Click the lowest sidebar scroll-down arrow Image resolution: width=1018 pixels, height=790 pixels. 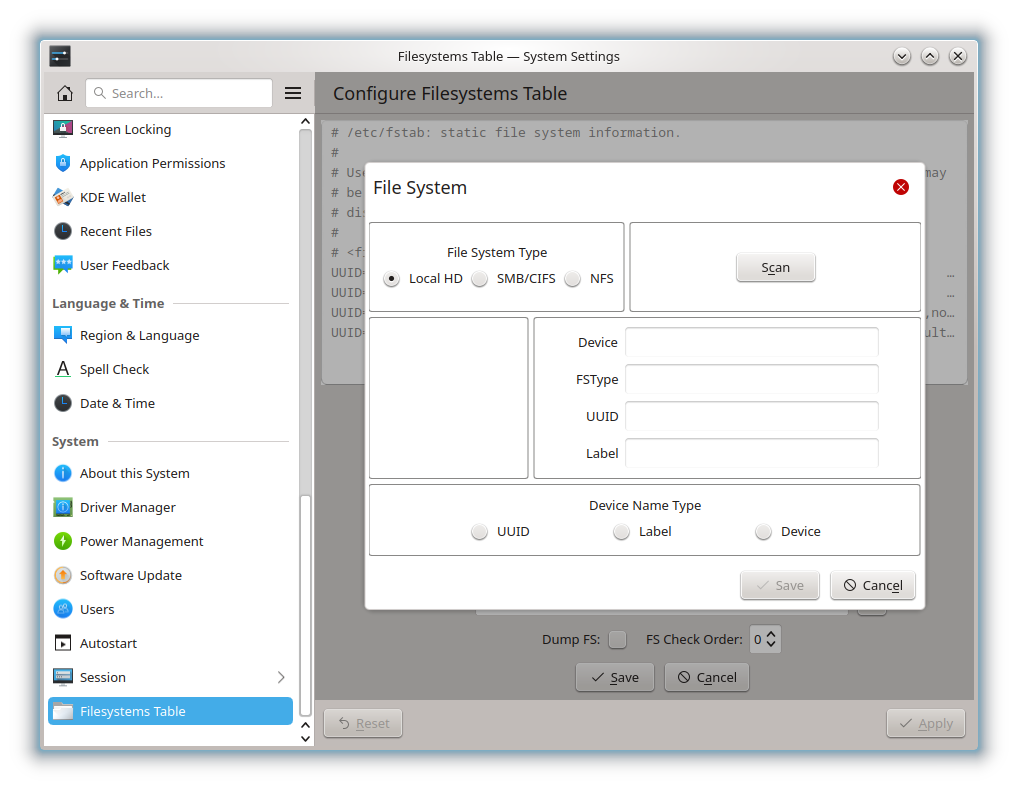coord(305,739)
